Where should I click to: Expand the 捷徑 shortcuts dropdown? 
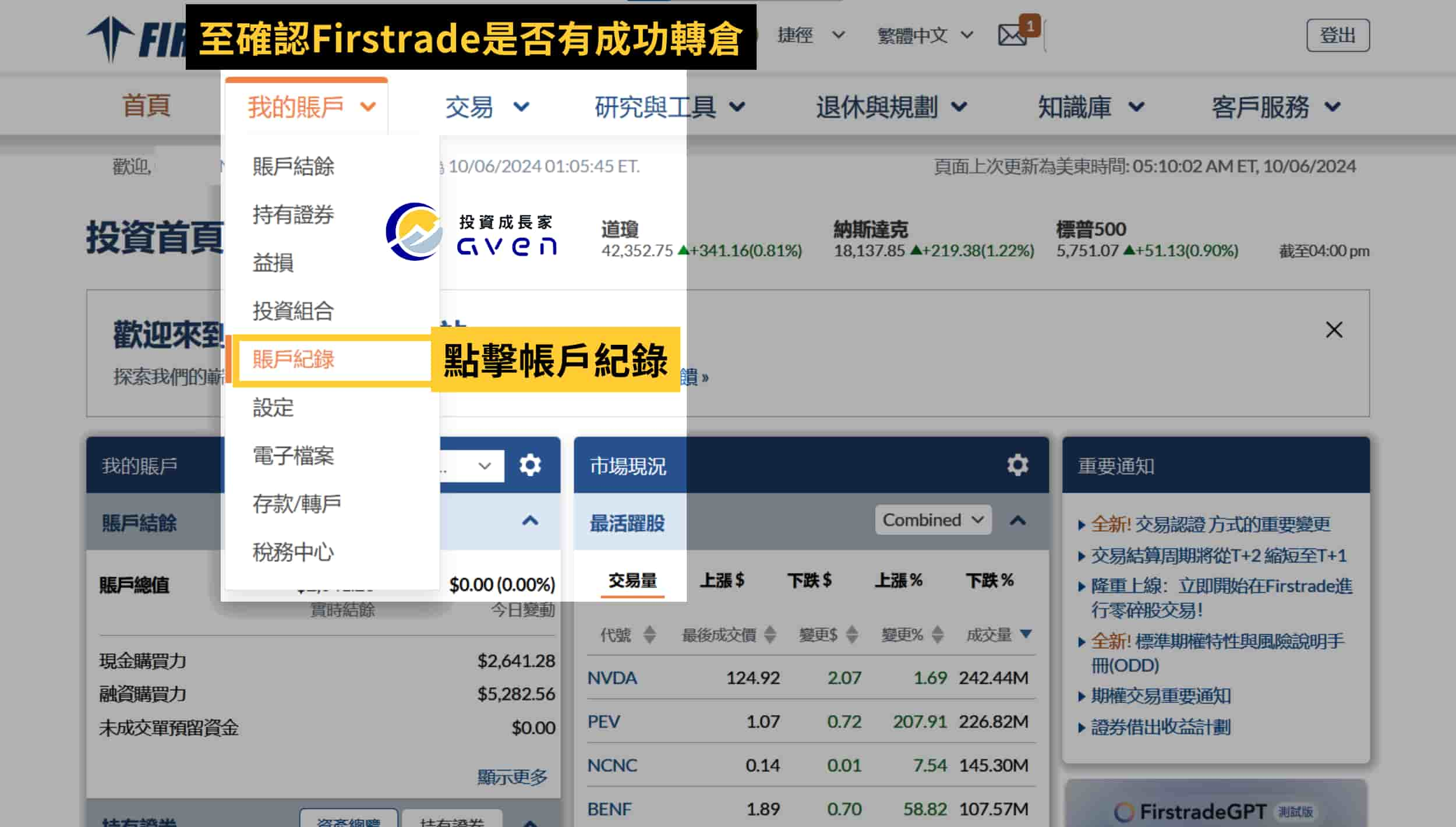click(811, 36)
